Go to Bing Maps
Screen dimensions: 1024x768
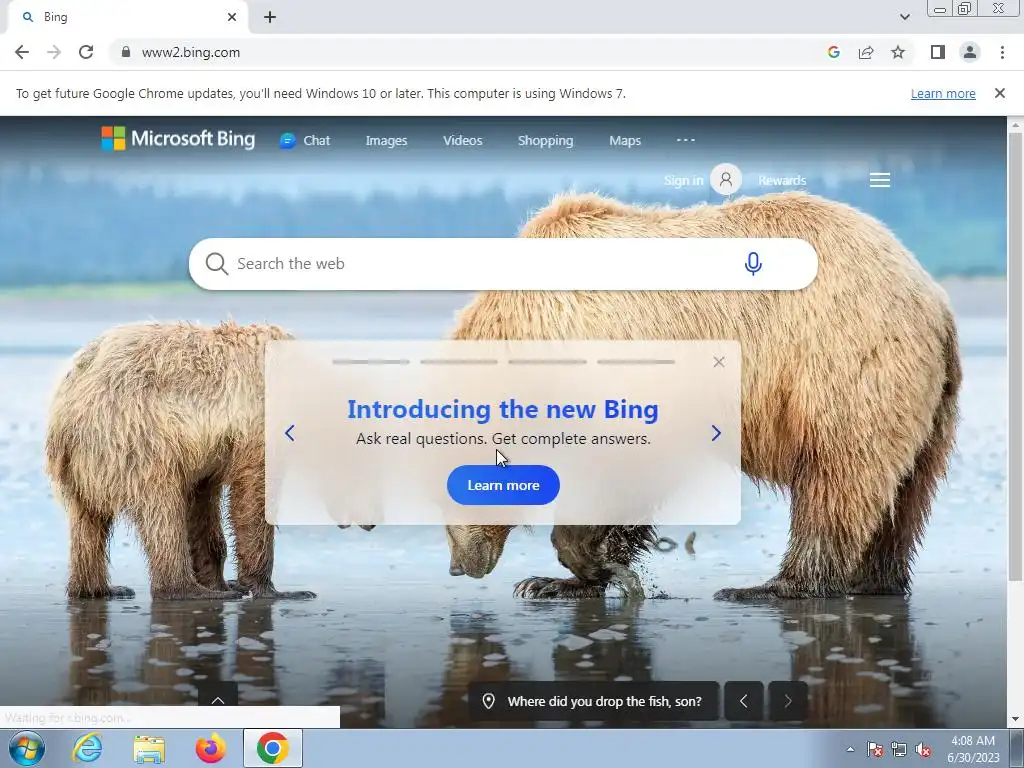625,140
